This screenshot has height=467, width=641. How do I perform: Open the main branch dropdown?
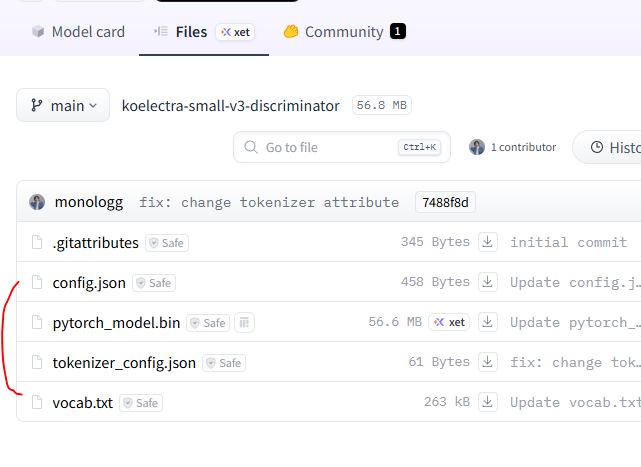pyautogui.click(x=63, y=106)
